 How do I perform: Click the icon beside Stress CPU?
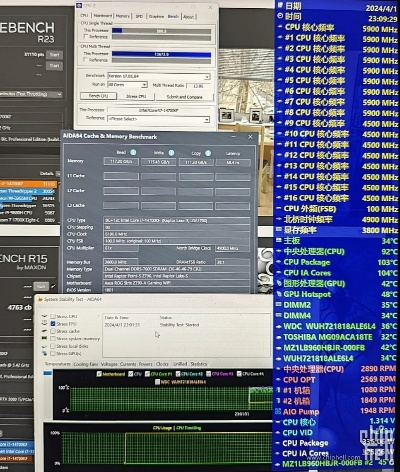coord(45,316)
